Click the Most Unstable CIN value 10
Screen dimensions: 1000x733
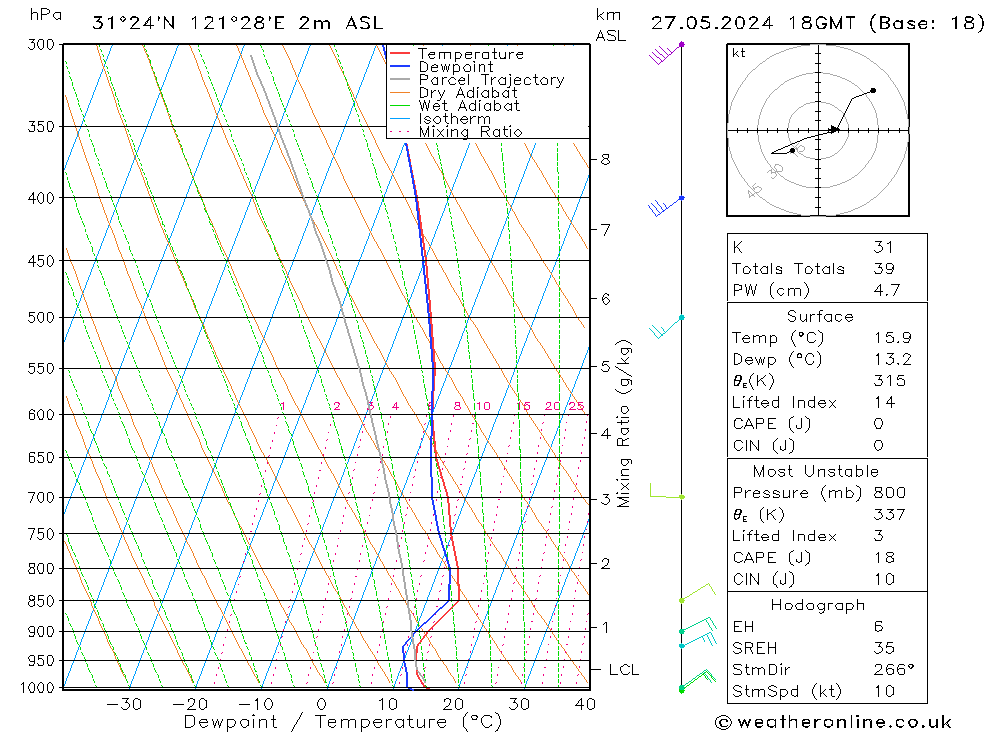coord(884,579)
